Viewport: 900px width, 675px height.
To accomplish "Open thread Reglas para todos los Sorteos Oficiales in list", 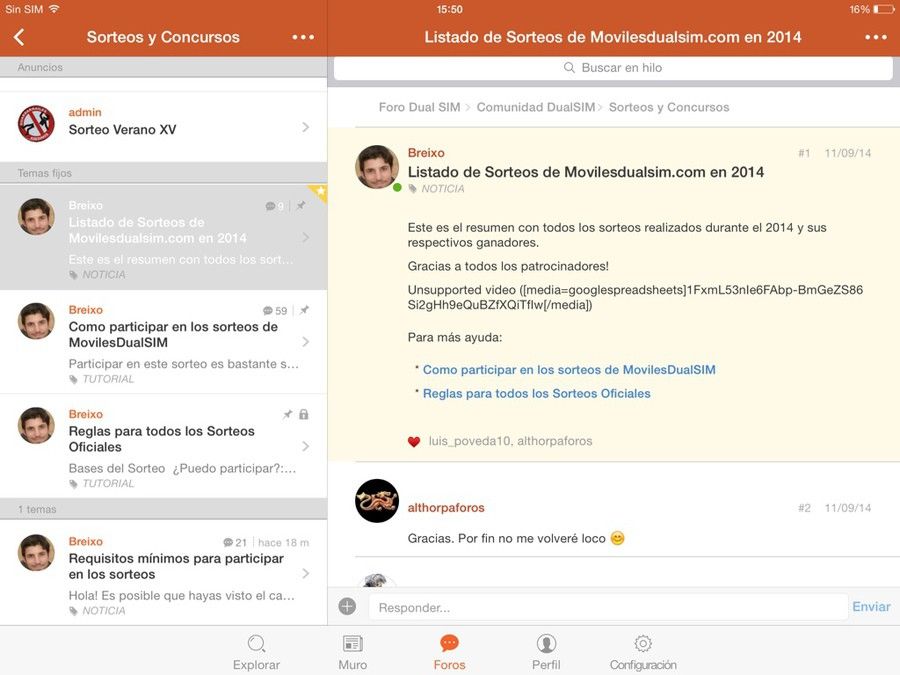I will pos(164,447).
